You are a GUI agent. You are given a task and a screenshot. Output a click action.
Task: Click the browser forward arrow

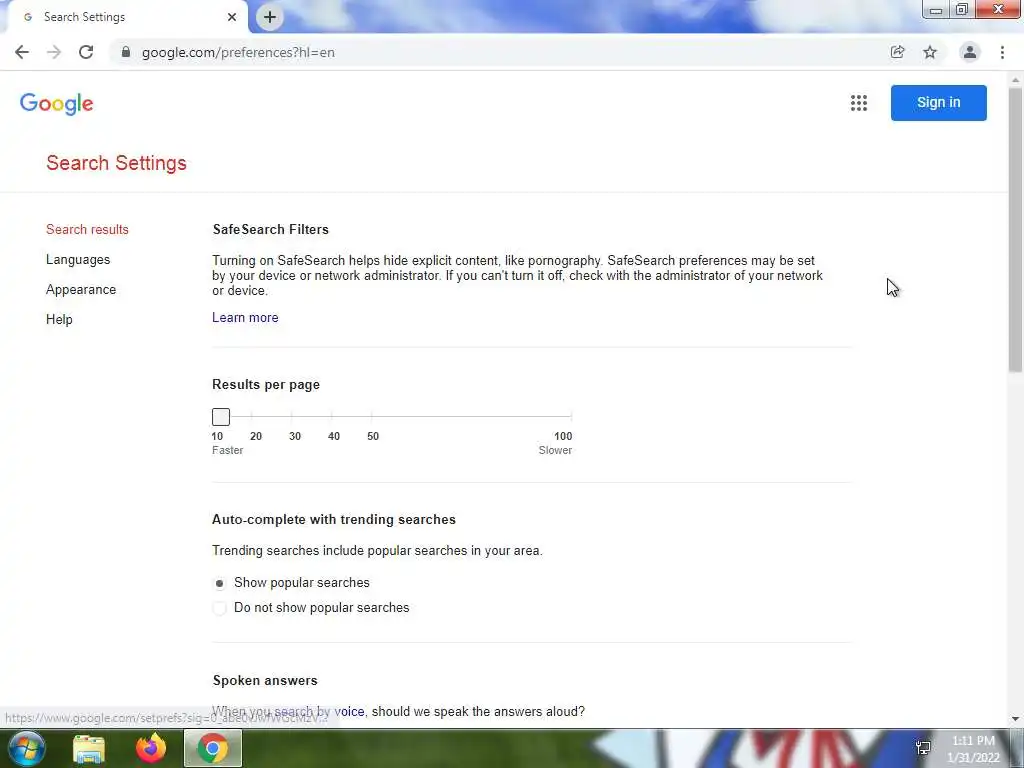54,52
